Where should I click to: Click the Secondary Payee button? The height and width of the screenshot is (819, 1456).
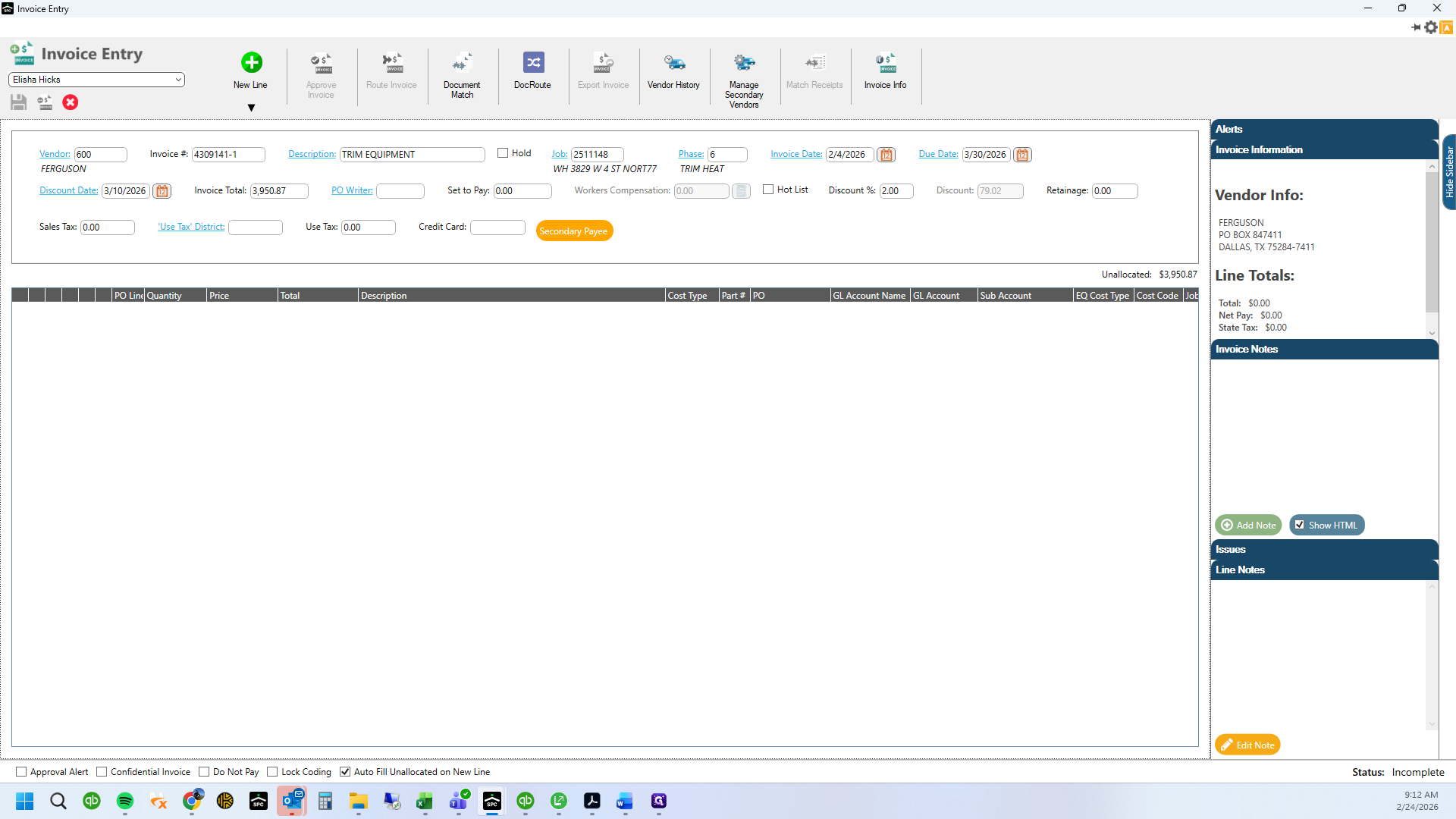coord(574,231)
